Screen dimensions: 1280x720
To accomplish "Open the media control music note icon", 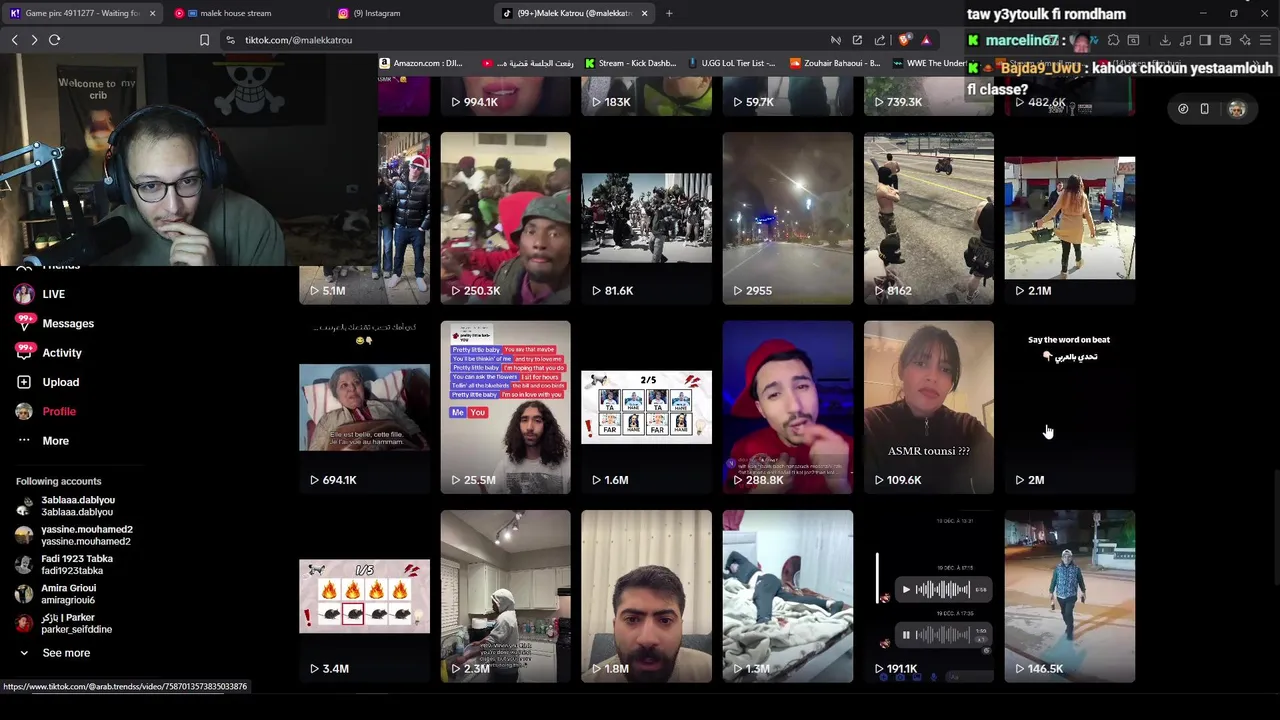I will 1185,40.
